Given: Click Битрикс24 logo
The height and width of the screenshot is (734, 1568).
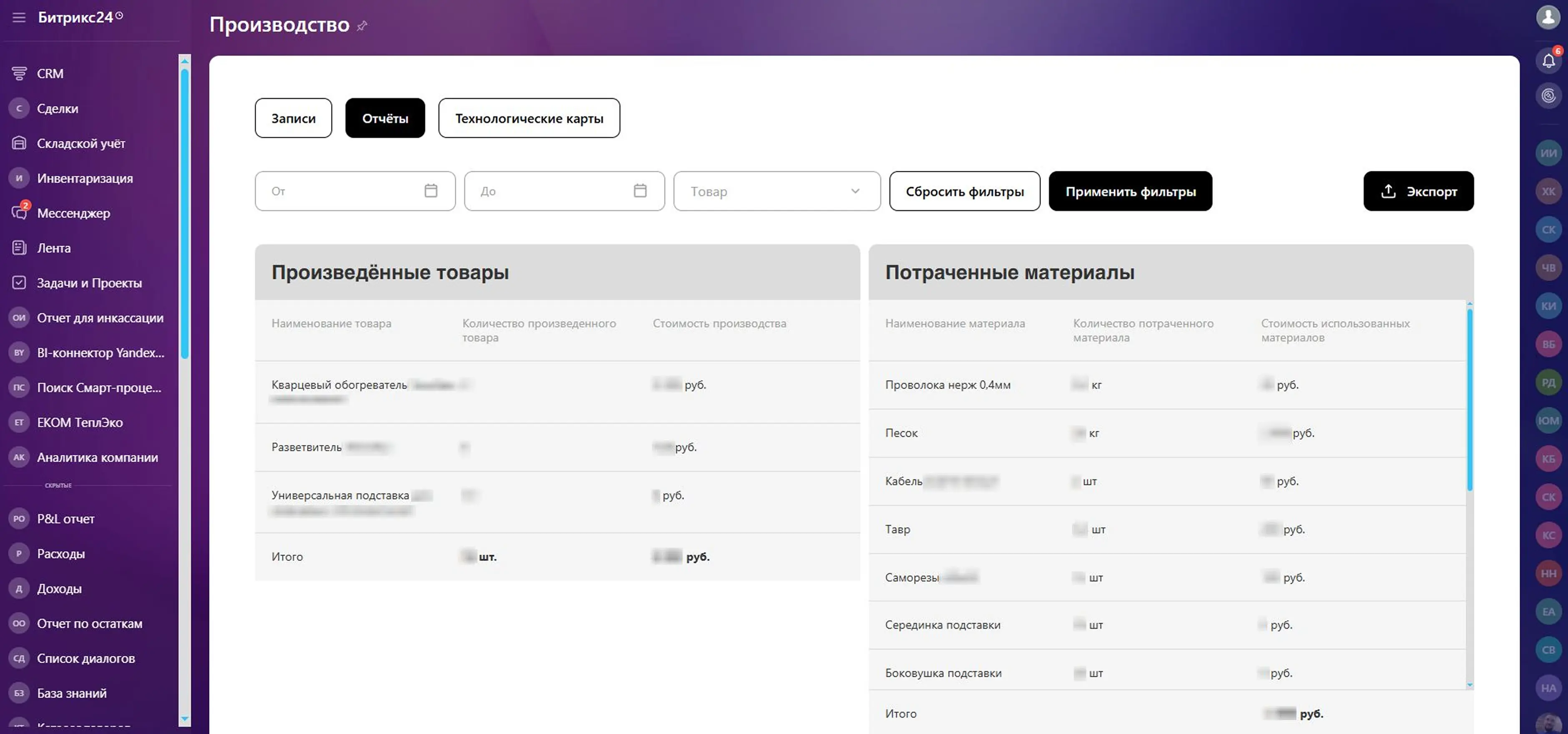Looking at the screenshot, I should click(x=80, y=17).
